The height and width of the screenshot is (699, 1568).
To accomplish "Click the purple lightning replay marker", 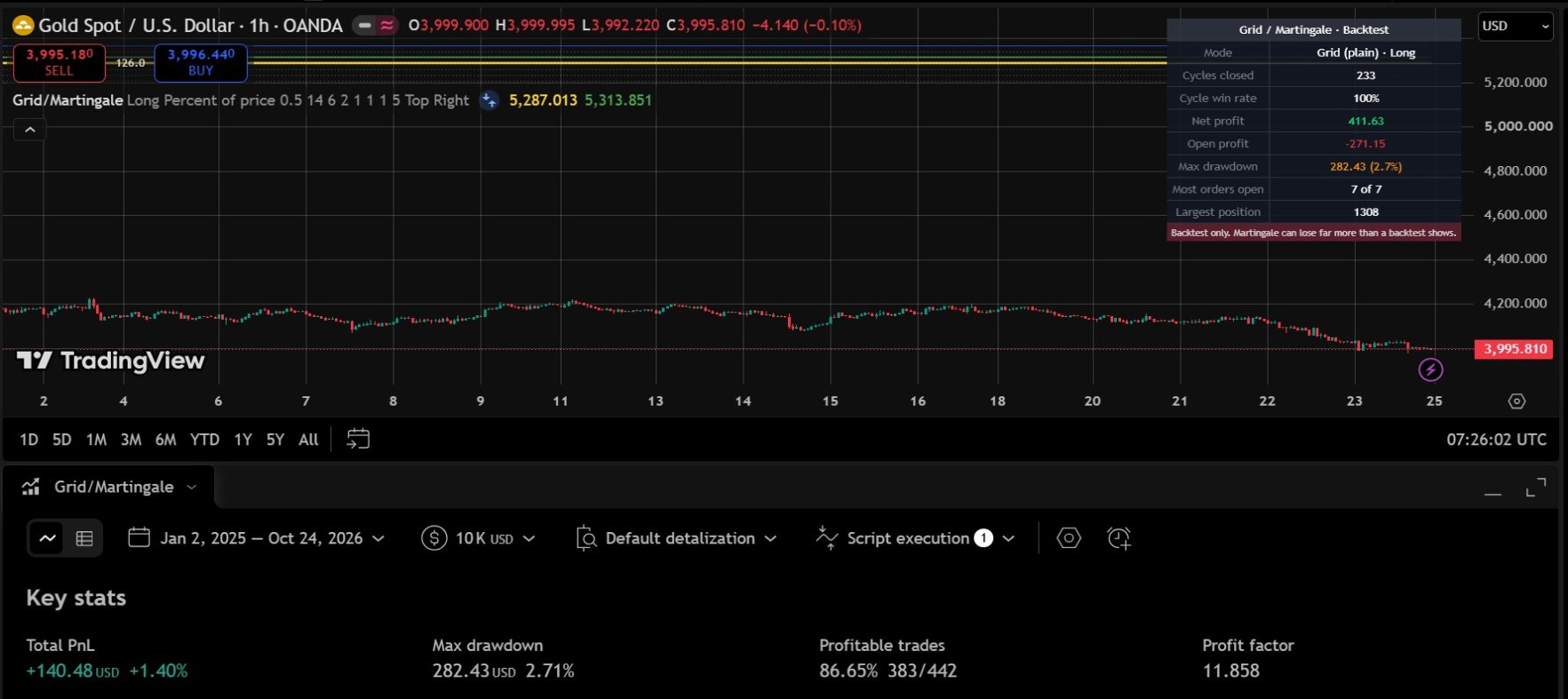I will pos(1430,369).
